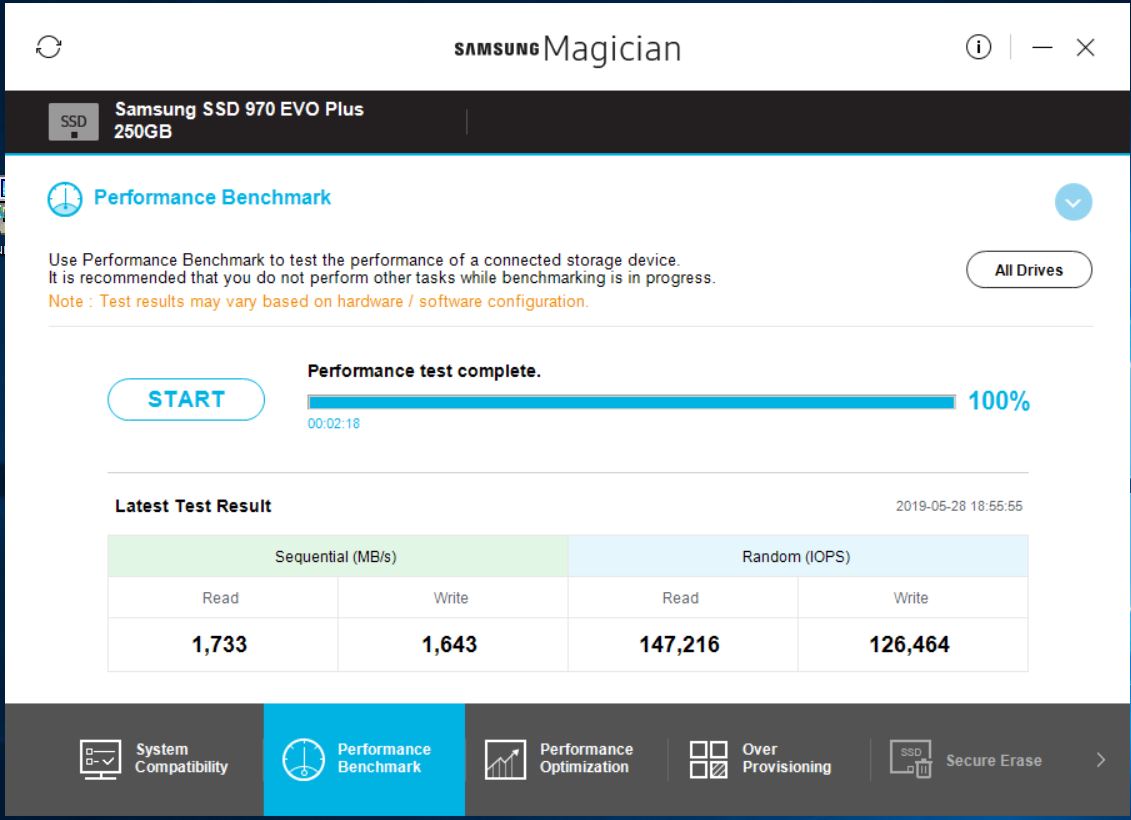The height and width of the screenshot is (820, 1131).
Task: Show more tools with right arrow
Action: tap(1101, 759)
